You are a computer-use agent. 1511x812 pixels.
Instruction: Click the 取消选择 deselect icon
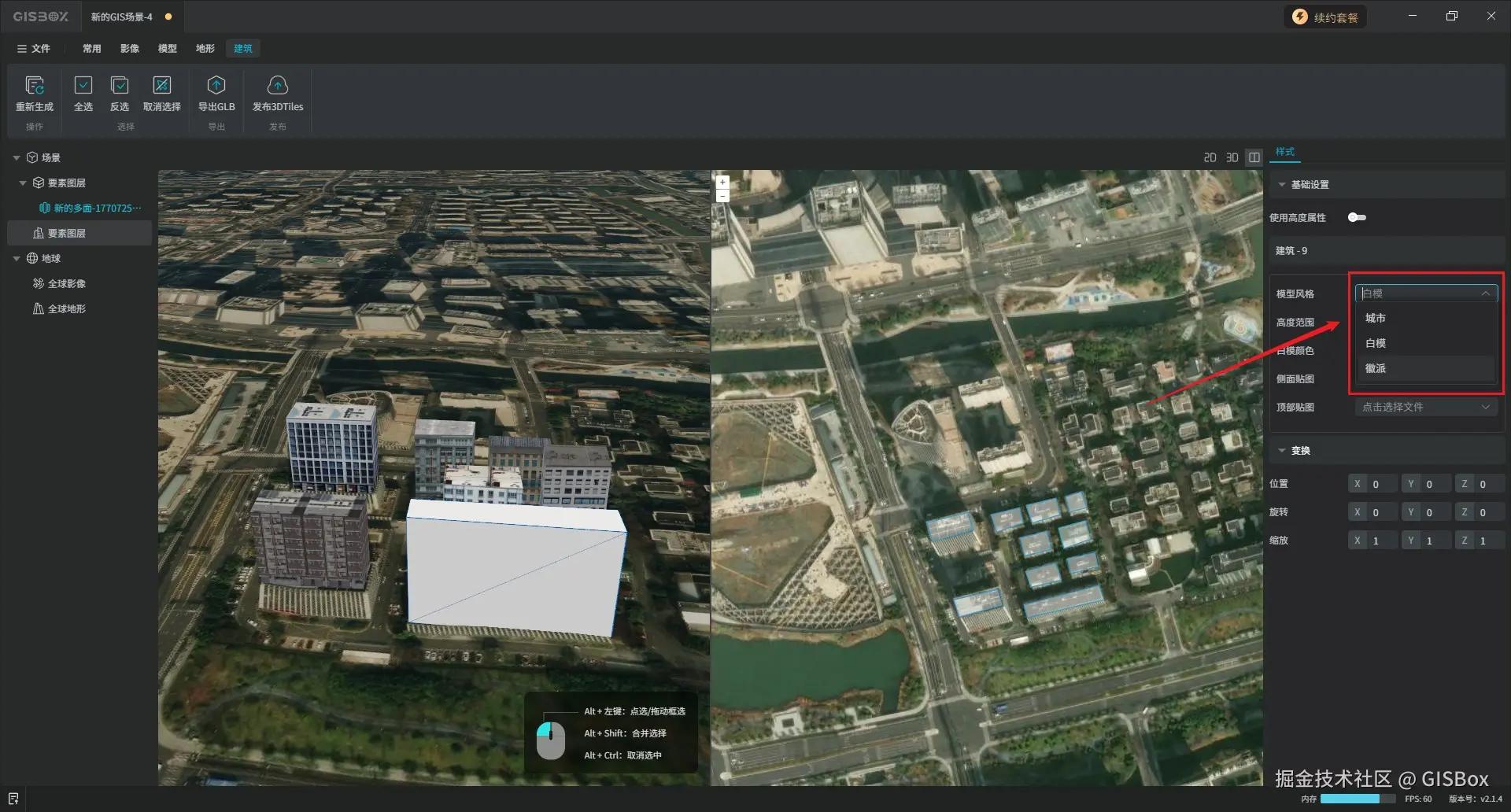[162, 85]
